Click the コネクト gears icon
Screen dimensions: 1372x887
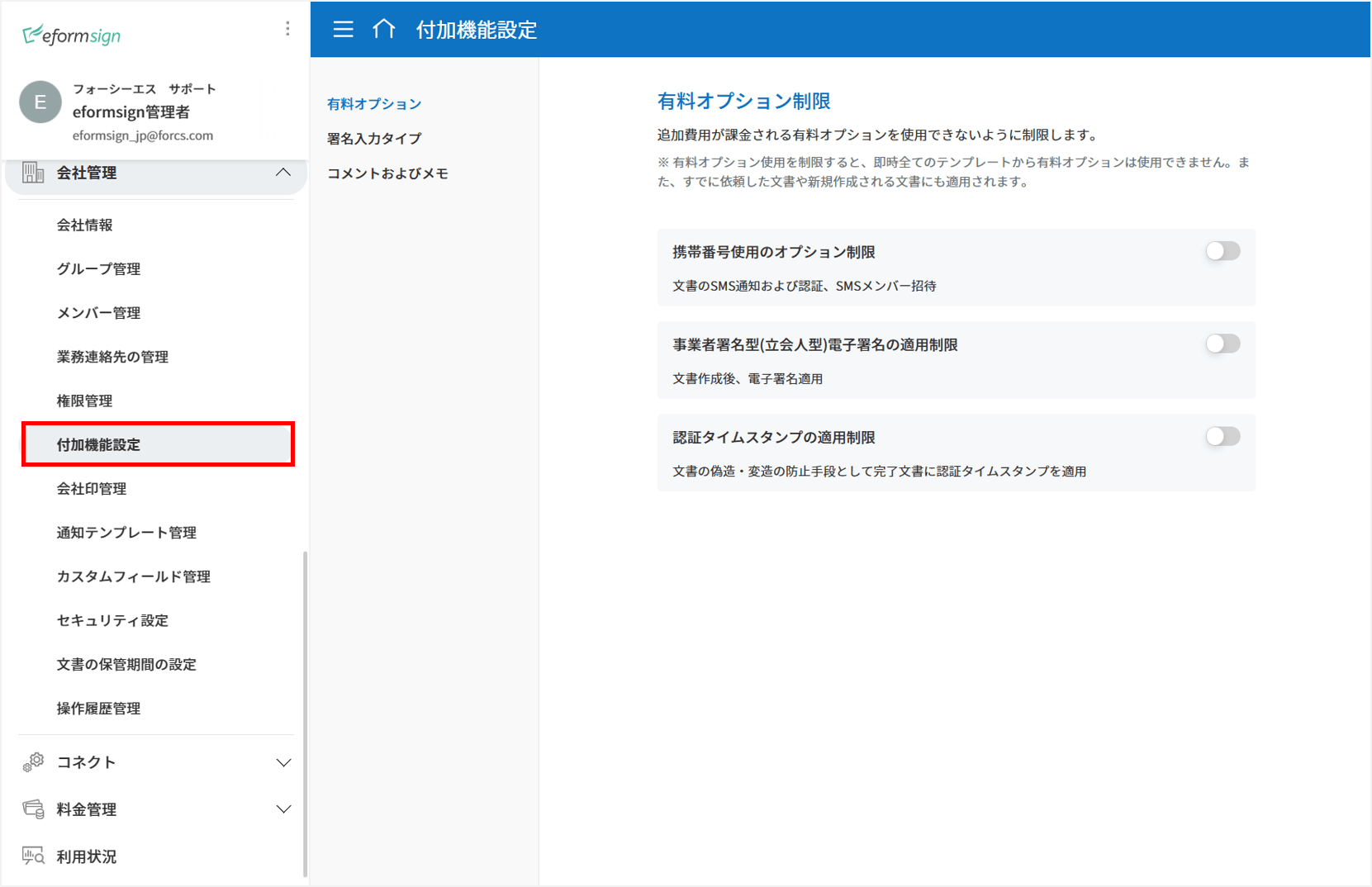pyautogui.click(x=33, y=762)
